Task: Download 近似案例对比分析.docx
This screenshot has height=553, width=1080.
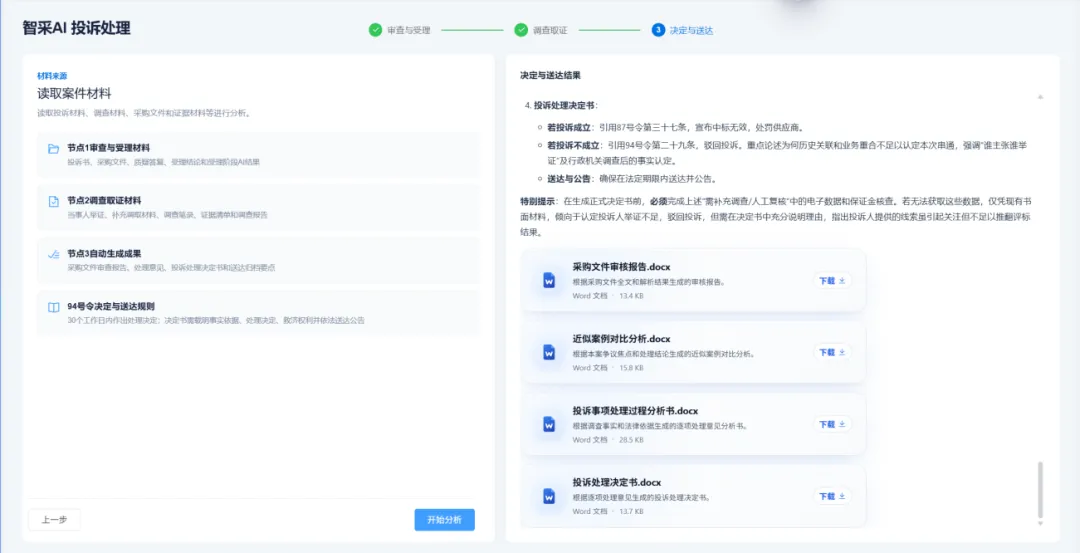Action: [x=832, y=352]
